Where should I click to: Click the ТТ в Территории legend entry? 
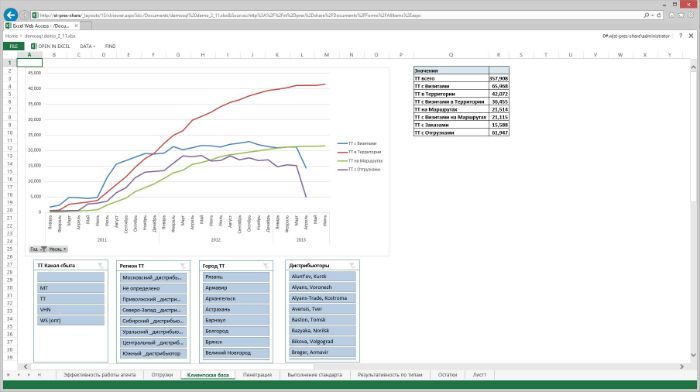(x=359, y=152)
